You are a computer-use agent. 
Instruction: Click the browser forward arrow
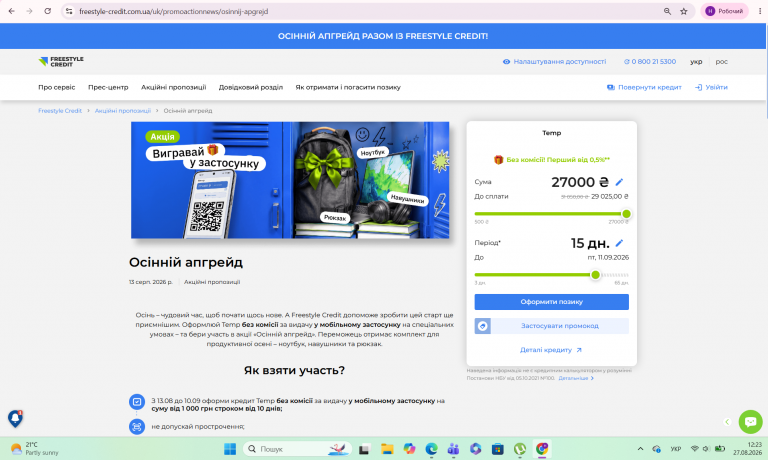(x=29, y=11)
